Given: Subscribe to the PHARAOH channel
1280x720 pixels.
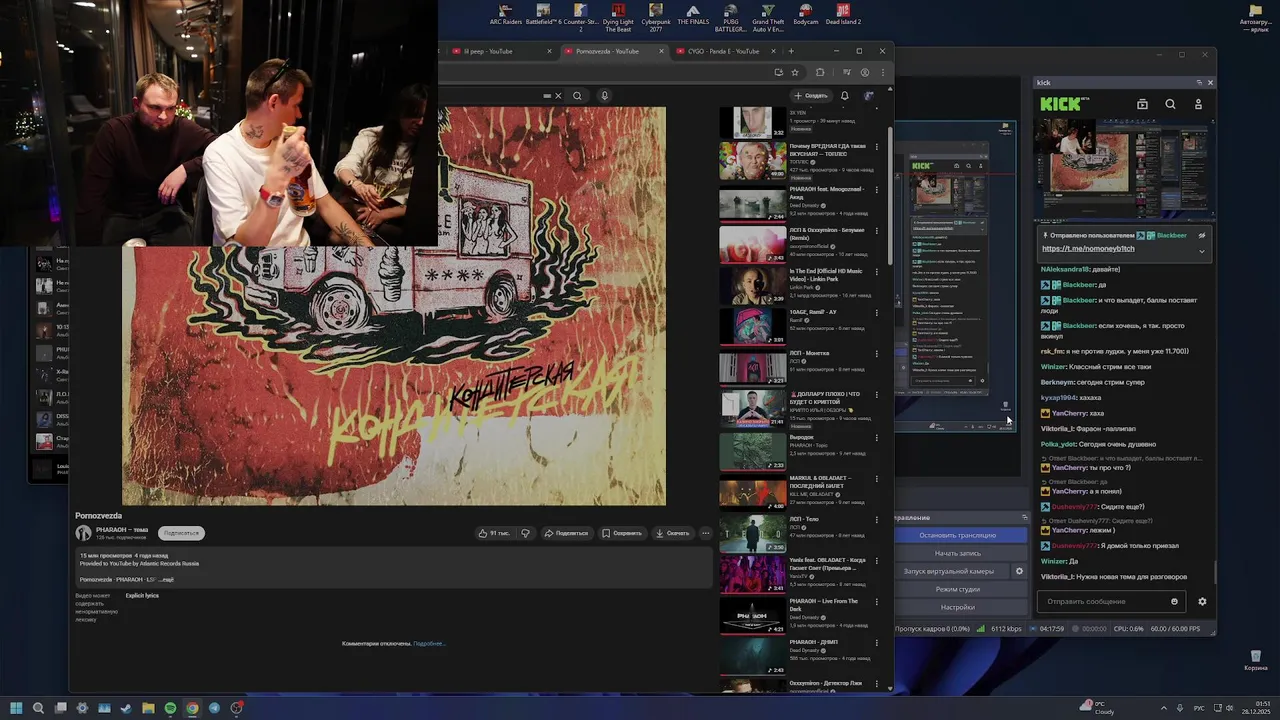Looking at the screenshot, I should tap(181, 533).
